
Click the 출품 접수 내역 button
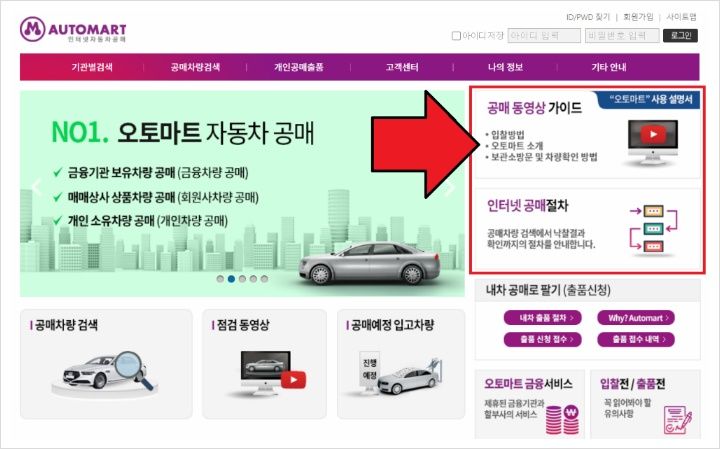[636, 339]
